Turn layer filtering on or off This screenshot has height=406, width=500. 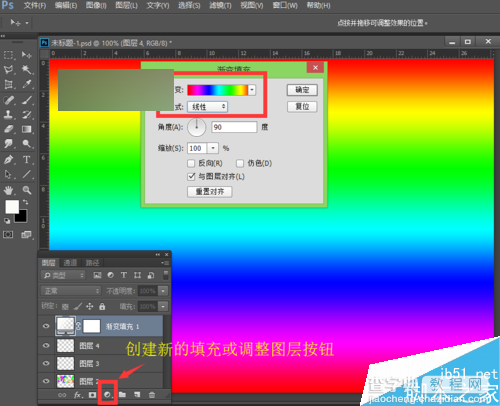[x=166, y=275]
